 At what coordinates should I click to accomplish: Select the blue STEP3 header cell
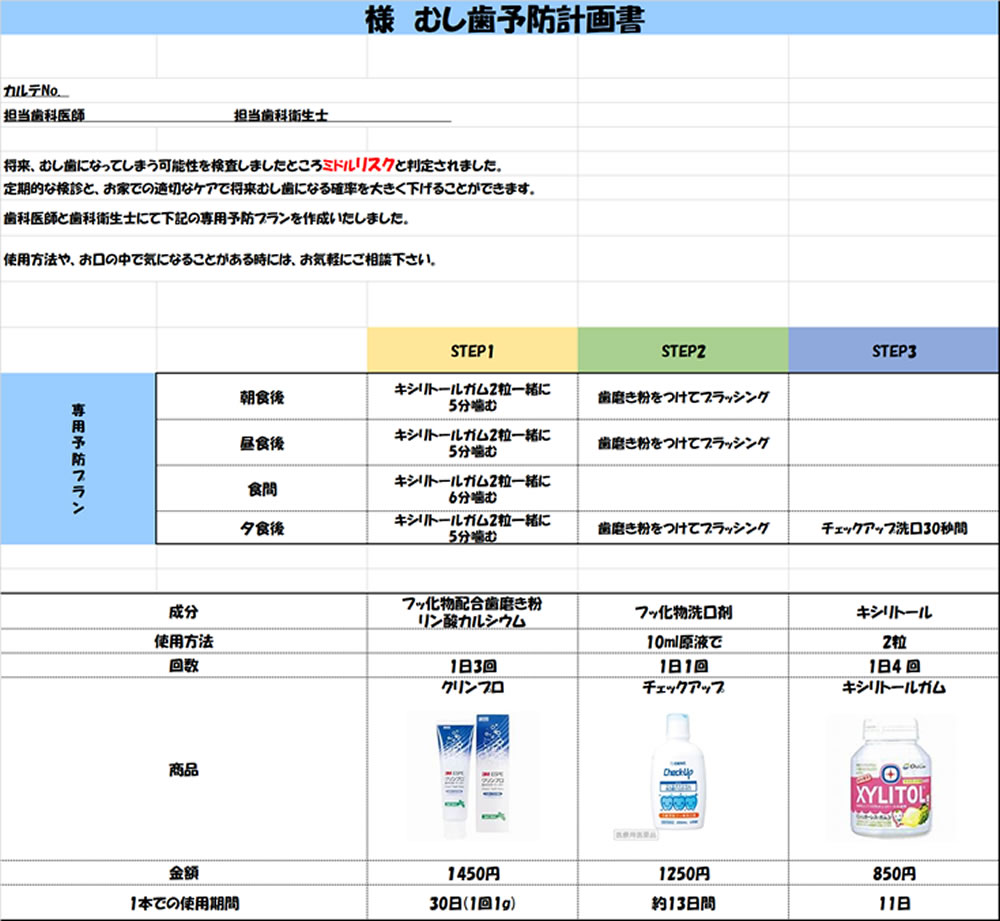pos(894,350)
